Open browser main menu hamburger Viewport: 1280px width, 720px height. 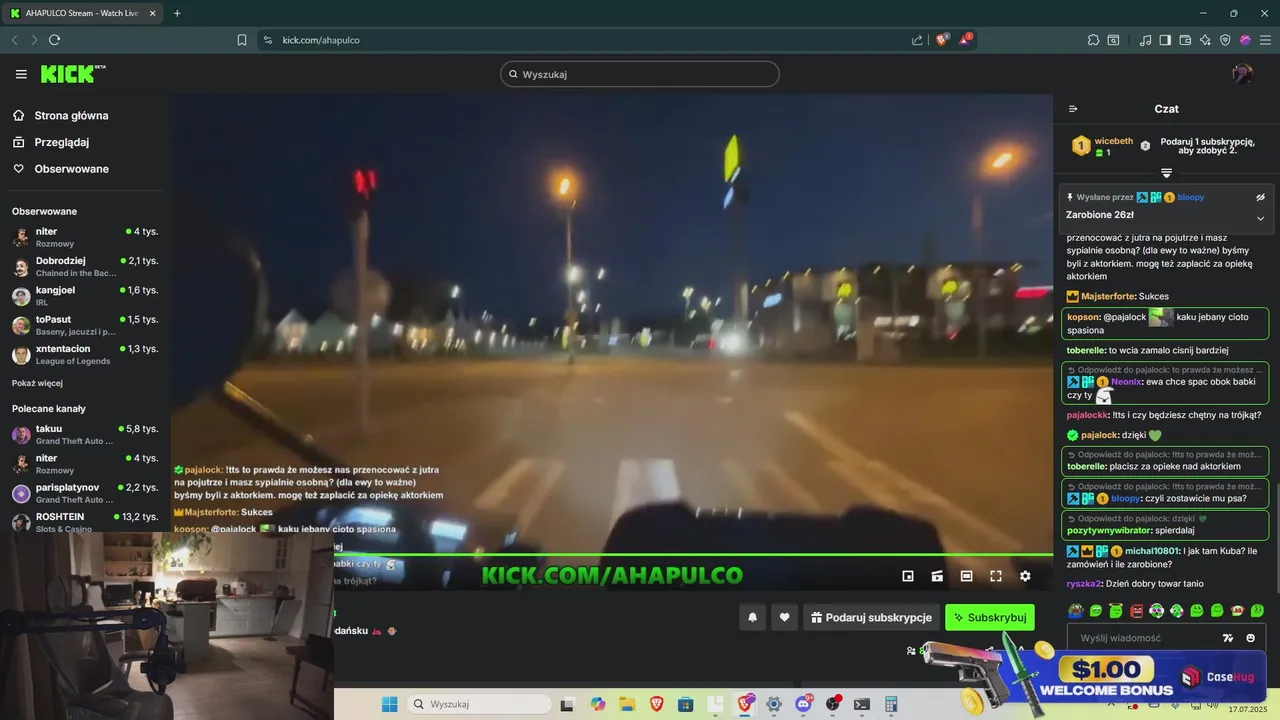click(1265, 40)
